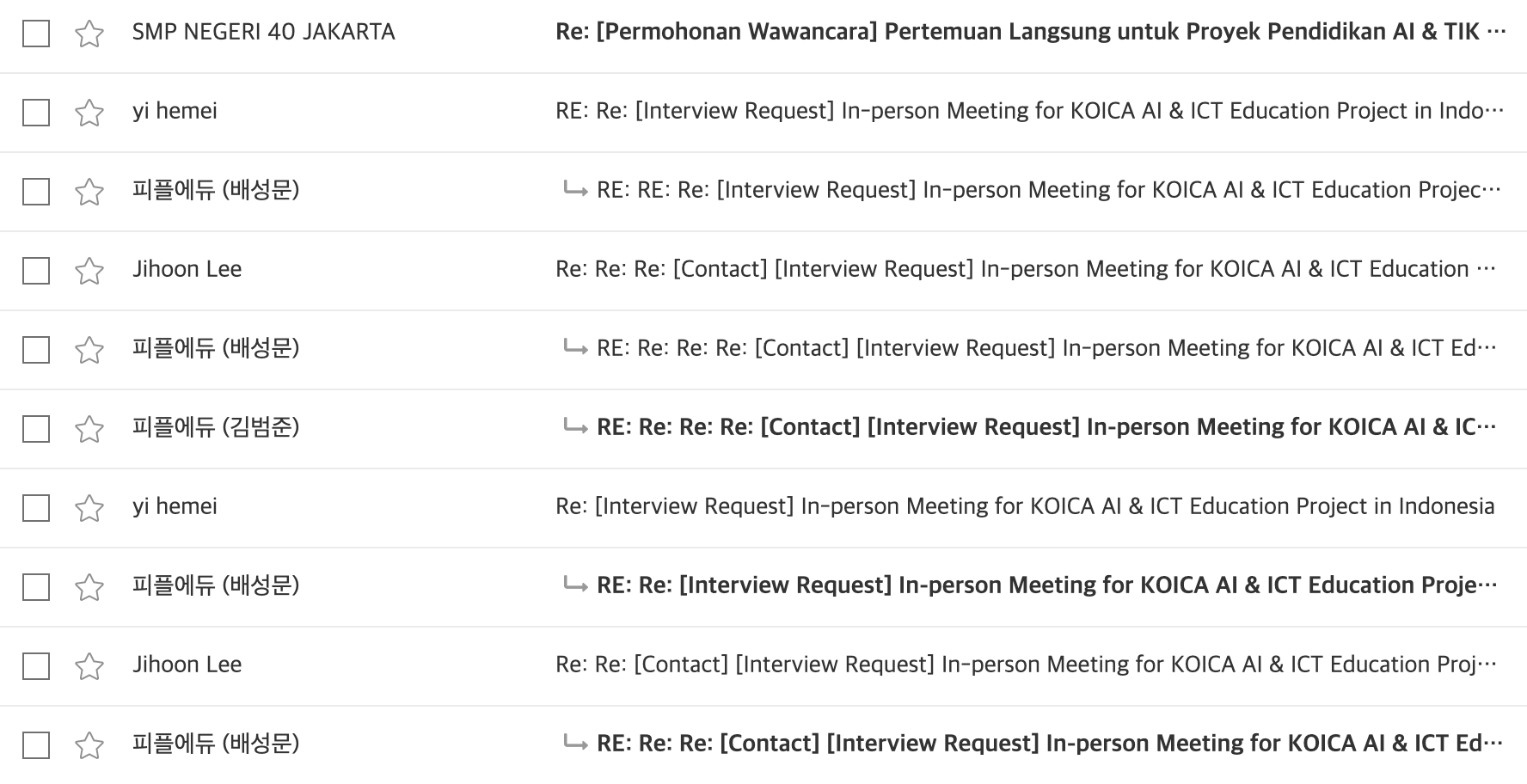The image size is (1527, 784).
Task: Click reply arrow icon on last email row
Action: click(x=575, y=743)
